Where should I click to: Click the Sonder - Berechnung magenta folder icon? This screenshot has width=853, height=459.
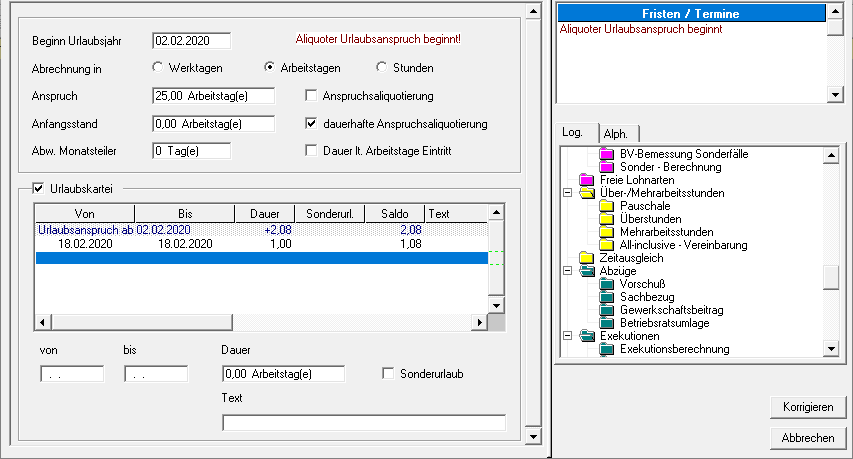point(607,167)
